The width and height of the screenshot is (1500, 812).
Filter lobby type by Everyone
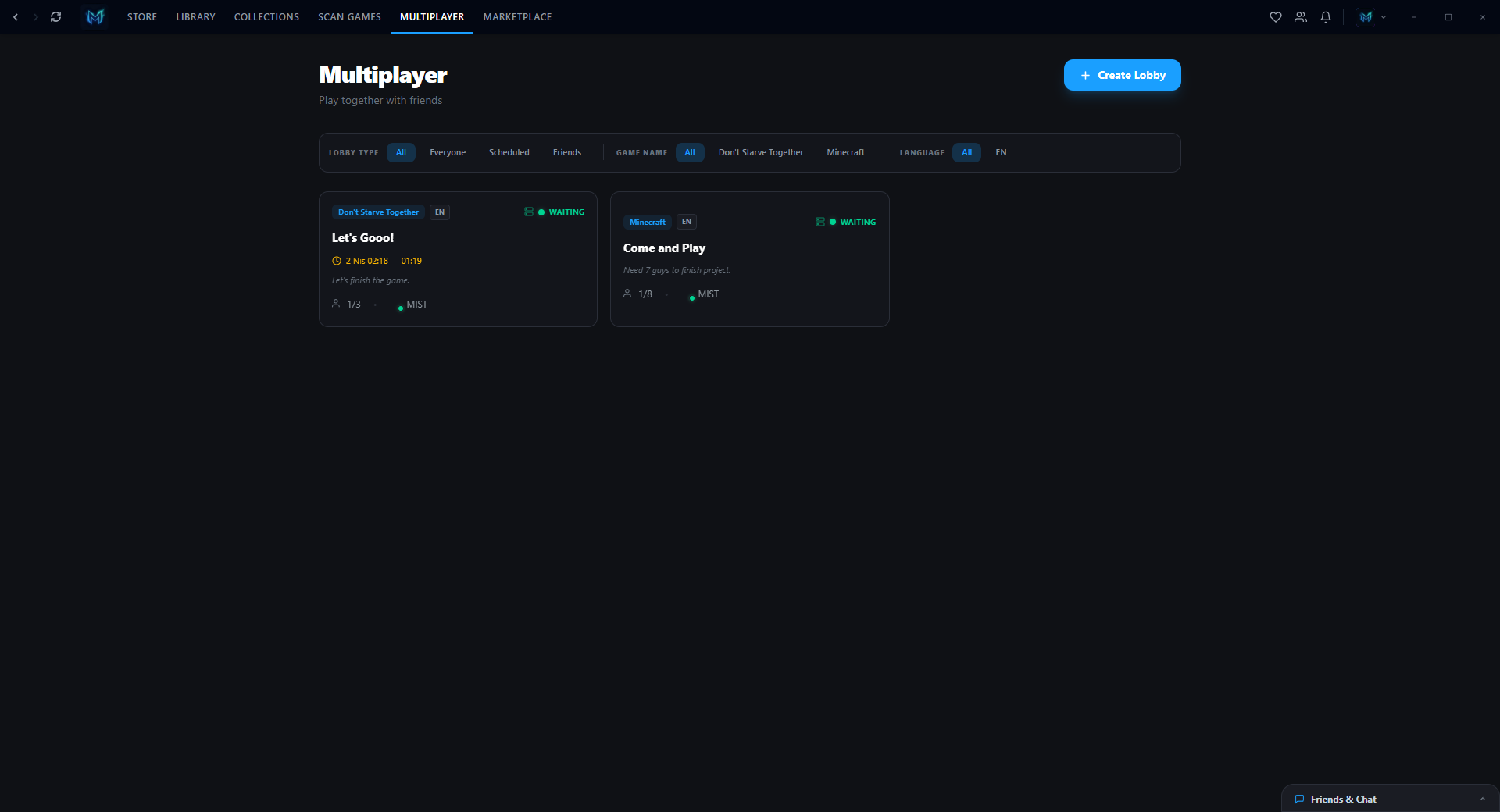(x=448, y=152)
